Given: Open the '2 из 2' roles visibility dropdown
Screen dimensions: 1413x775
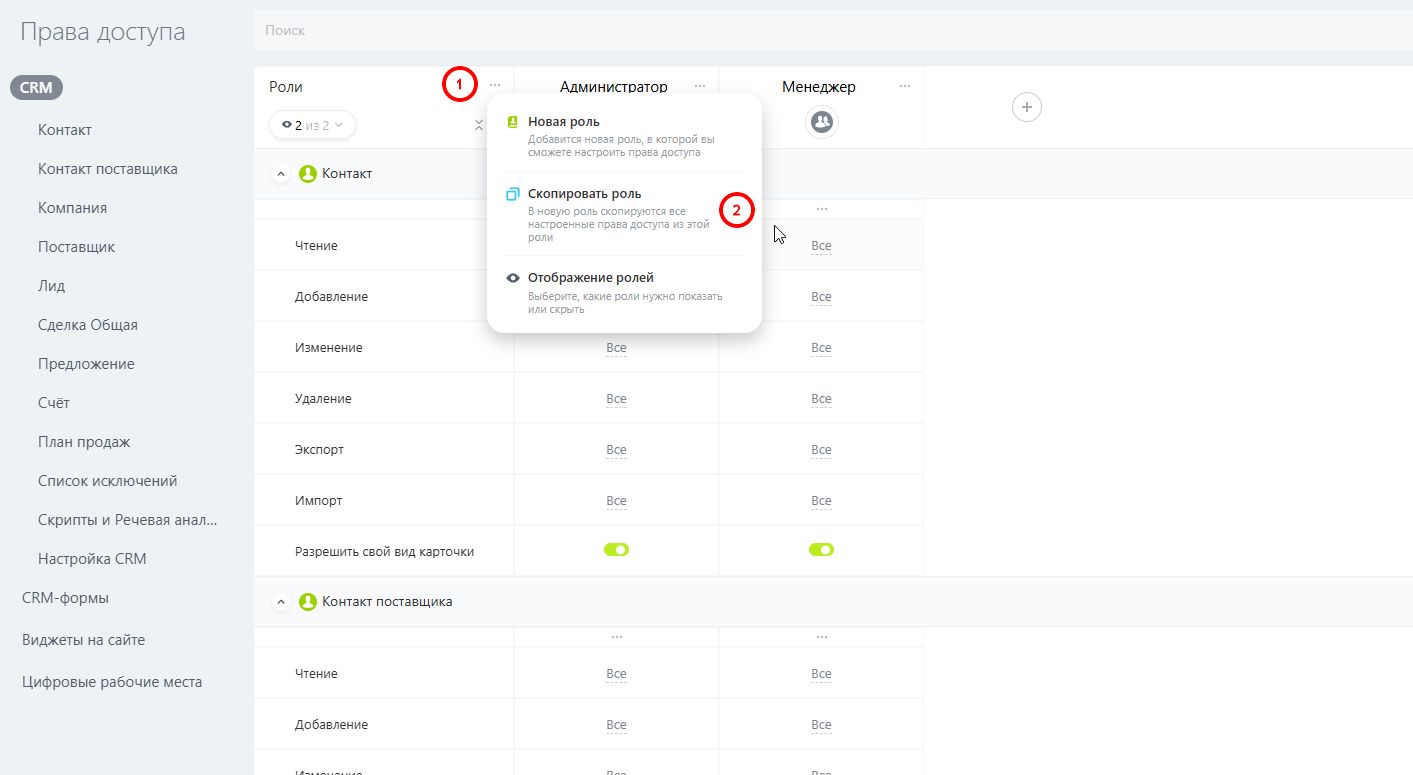Looking at the screenshot, I should click(312, 125).
